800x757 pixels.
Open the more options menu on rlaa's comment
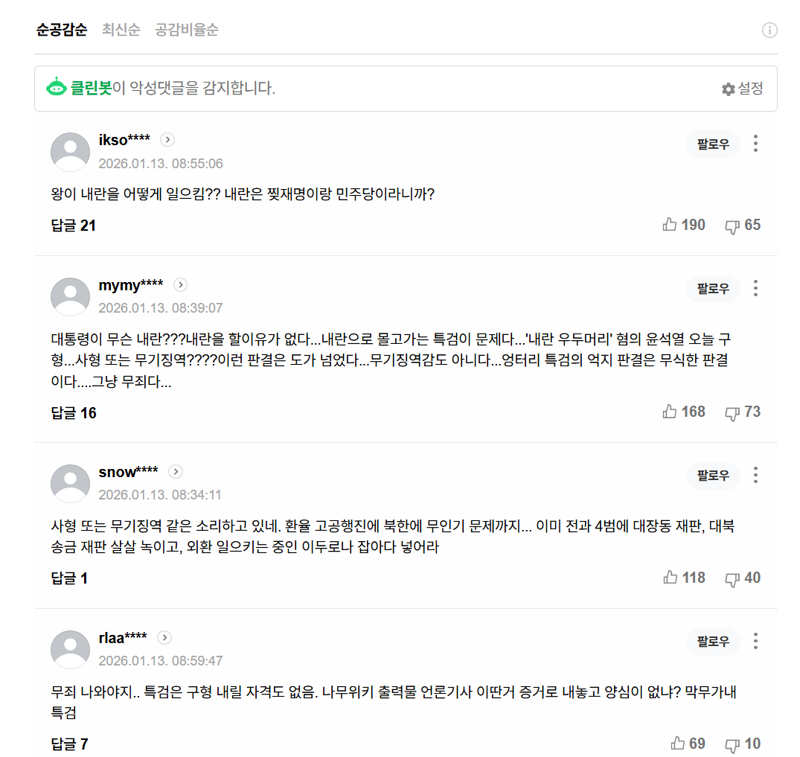[756, 641]
